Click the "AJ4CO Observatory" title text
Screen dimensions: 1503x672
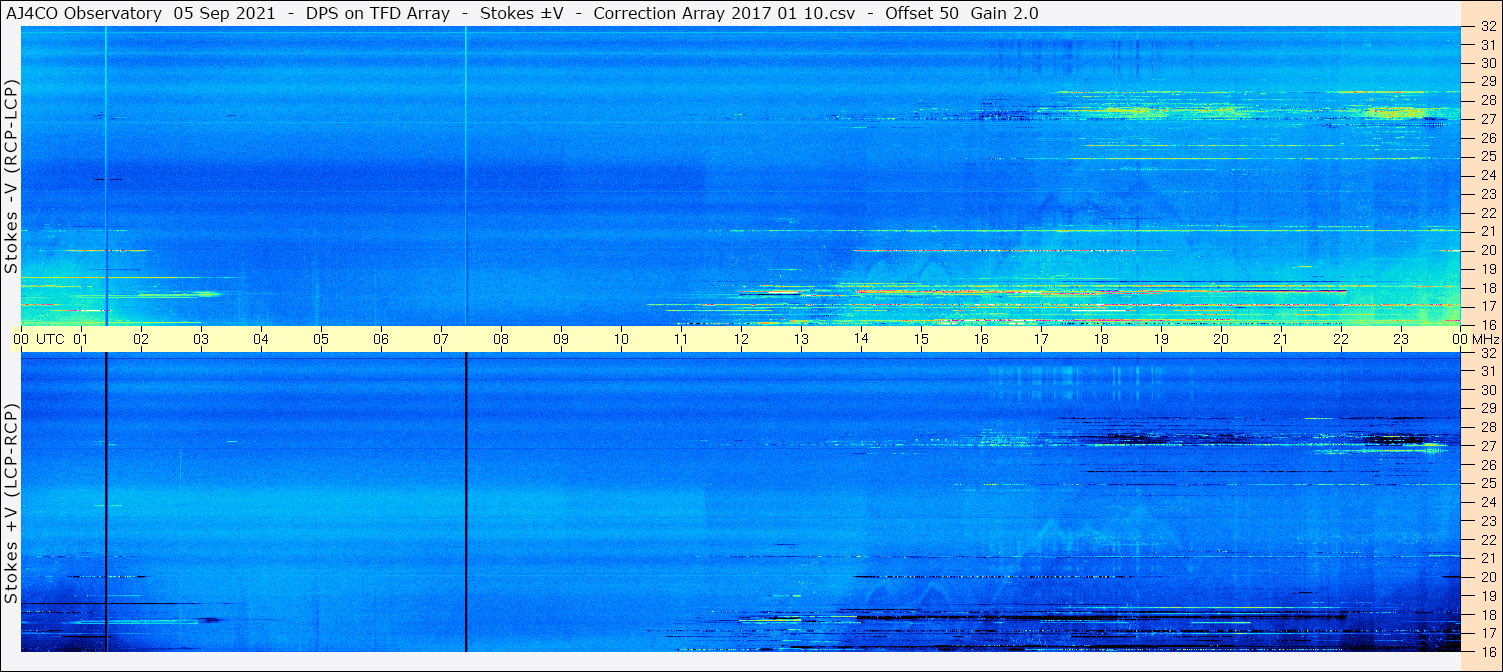point(83,13)
